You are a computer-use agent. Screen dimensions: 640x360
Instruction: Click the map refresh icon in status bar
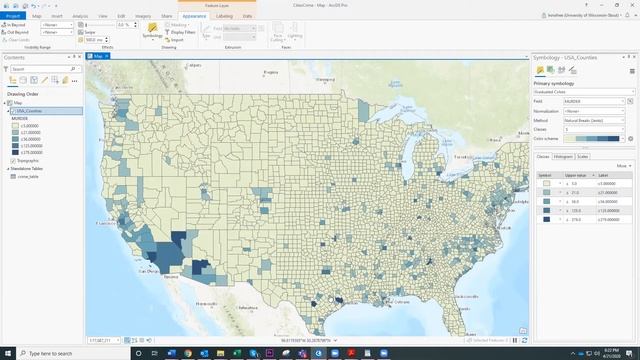(524, 340)
